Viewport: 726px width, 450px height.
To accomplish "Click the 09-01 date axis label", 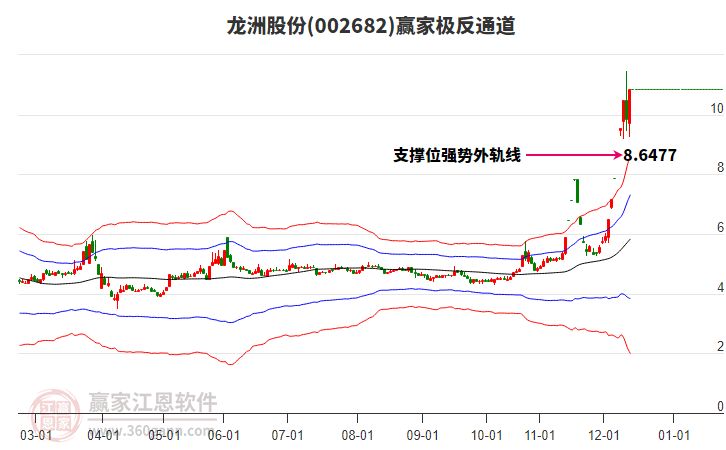I will [x=423, y=435].
